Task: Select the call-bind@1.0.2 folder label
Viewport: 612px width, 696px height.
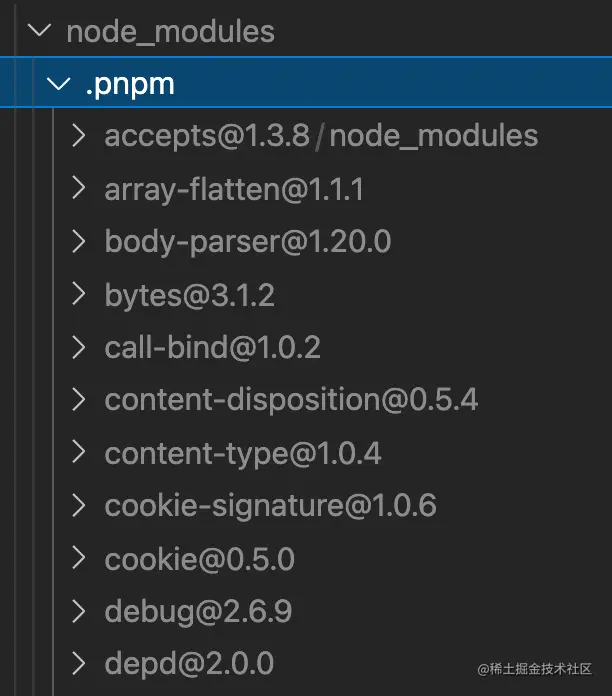Action: click(212, 348)
